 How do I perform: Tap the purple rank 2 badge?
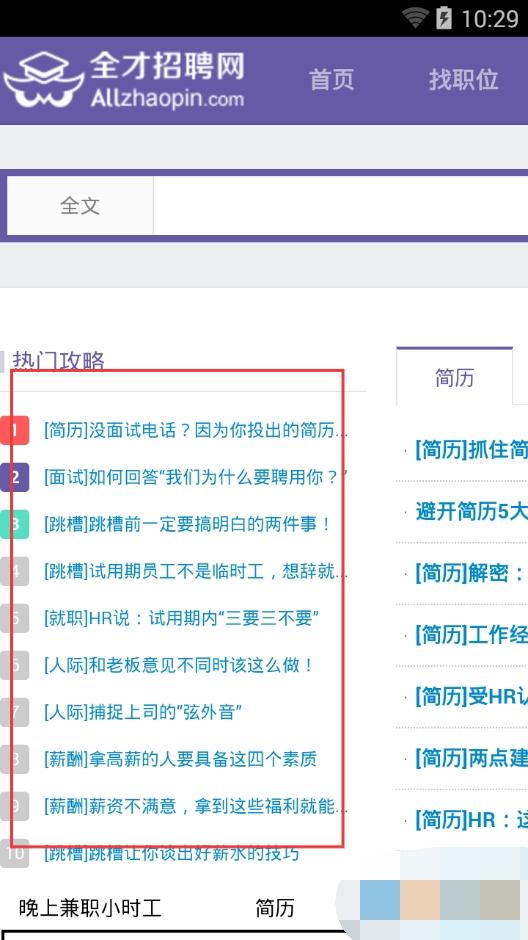14,477
